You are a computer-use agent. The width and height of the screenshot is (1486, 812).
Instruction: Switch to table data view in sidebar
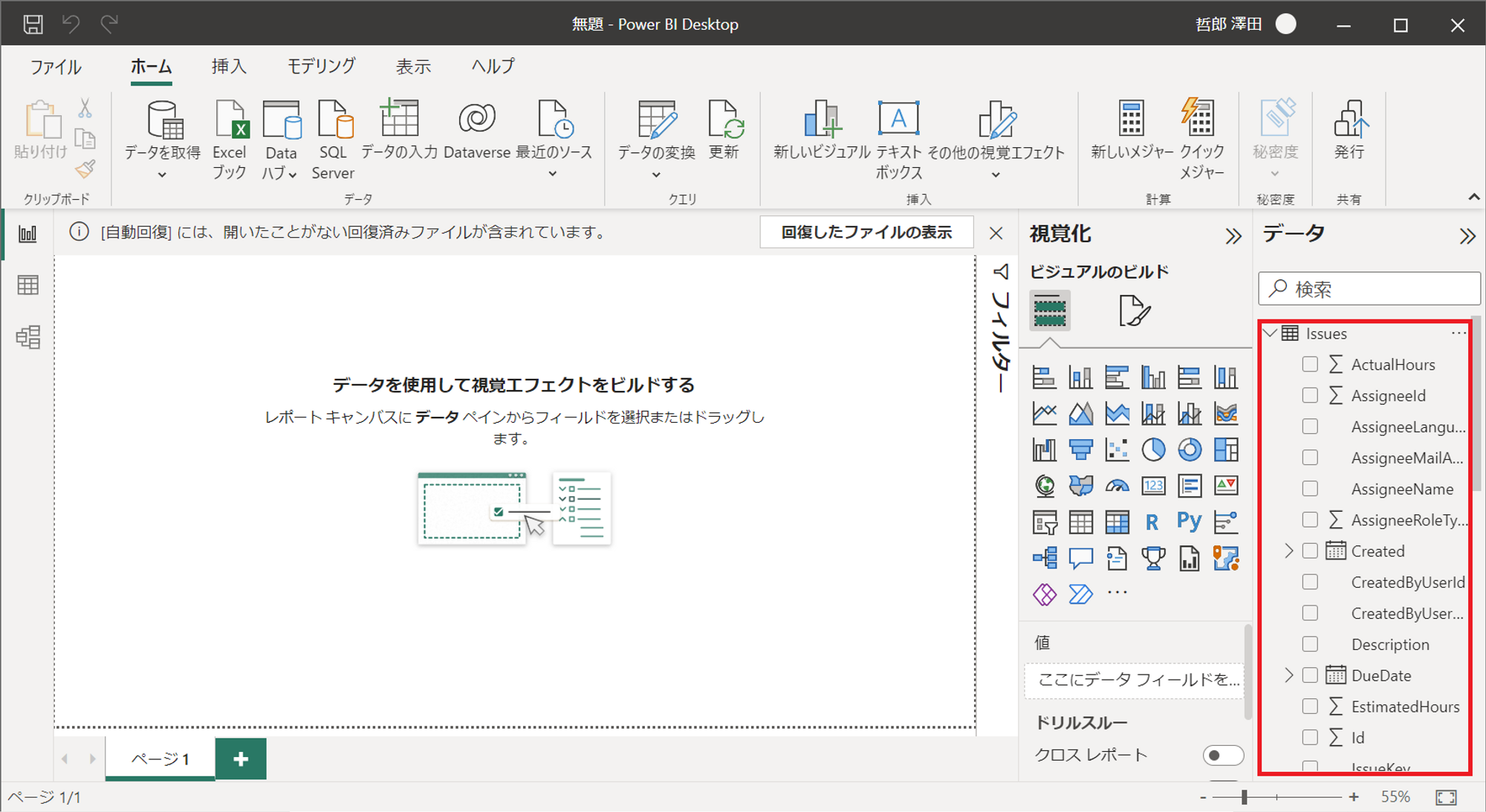(28, 285)
